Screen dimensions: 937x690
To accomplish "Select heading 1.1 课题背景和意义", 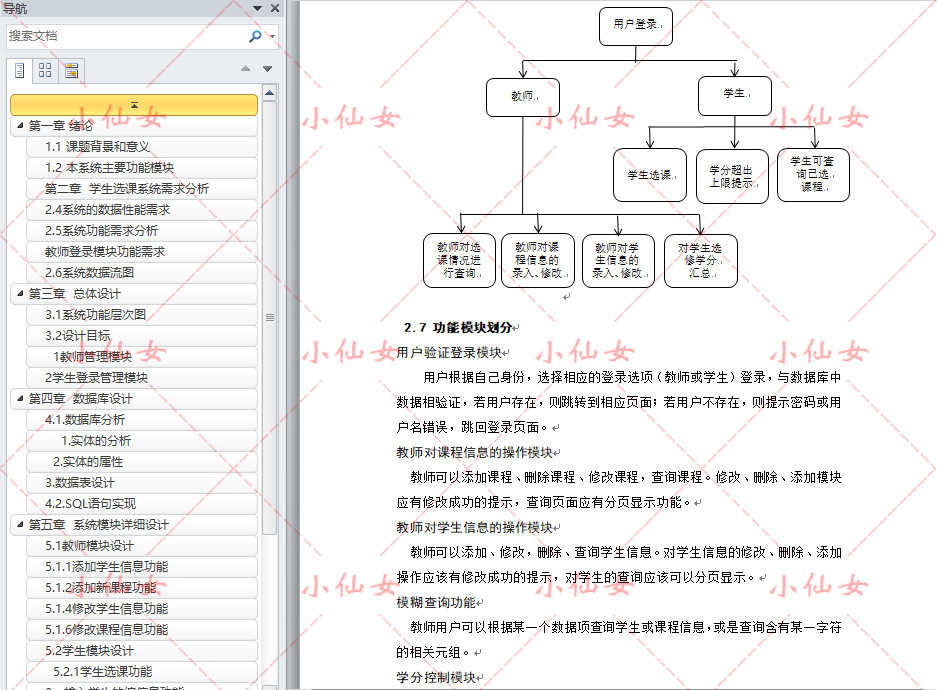I will 142,147.
